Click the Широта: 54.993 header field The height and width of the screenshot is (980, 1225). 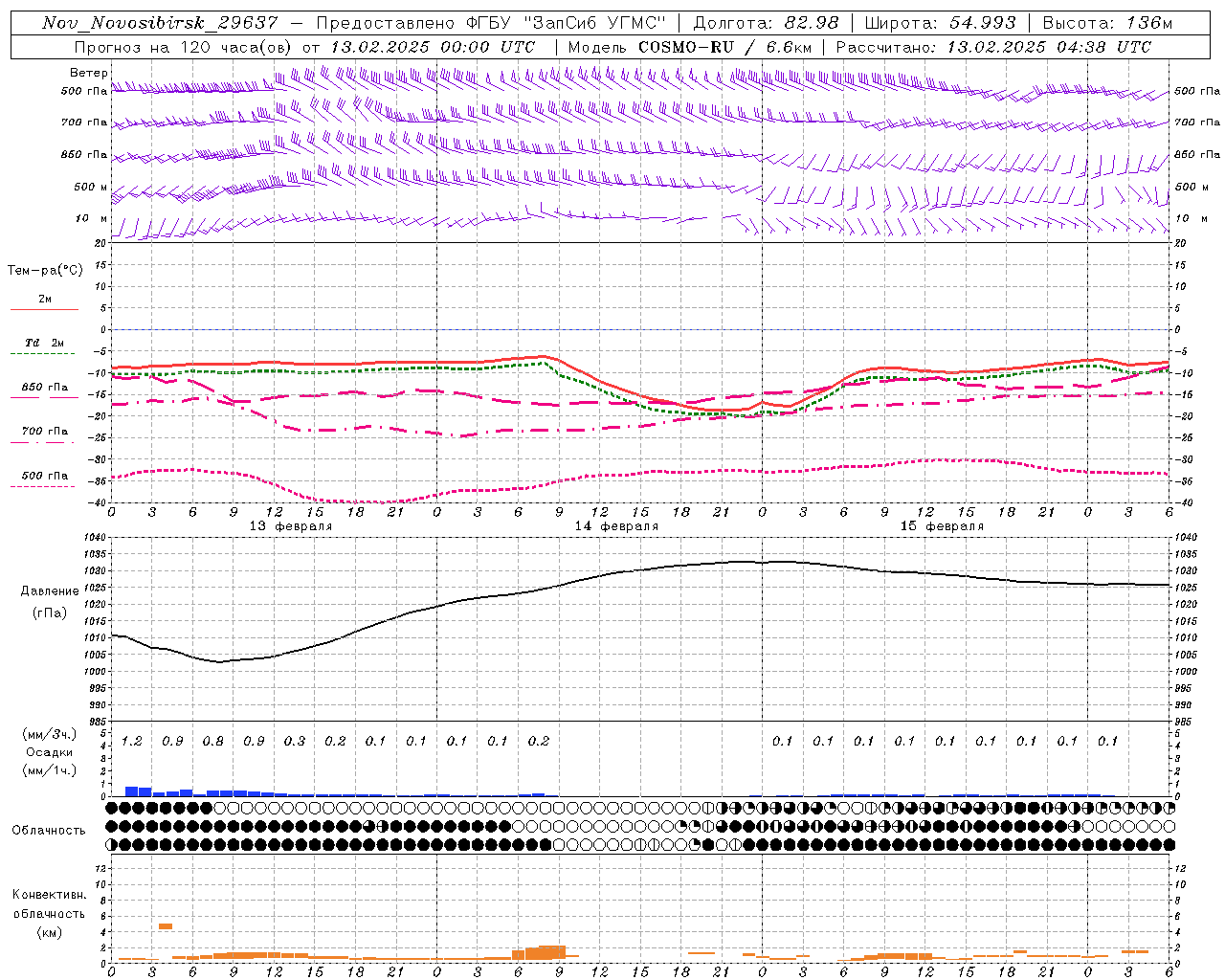[x=940, y=23]
